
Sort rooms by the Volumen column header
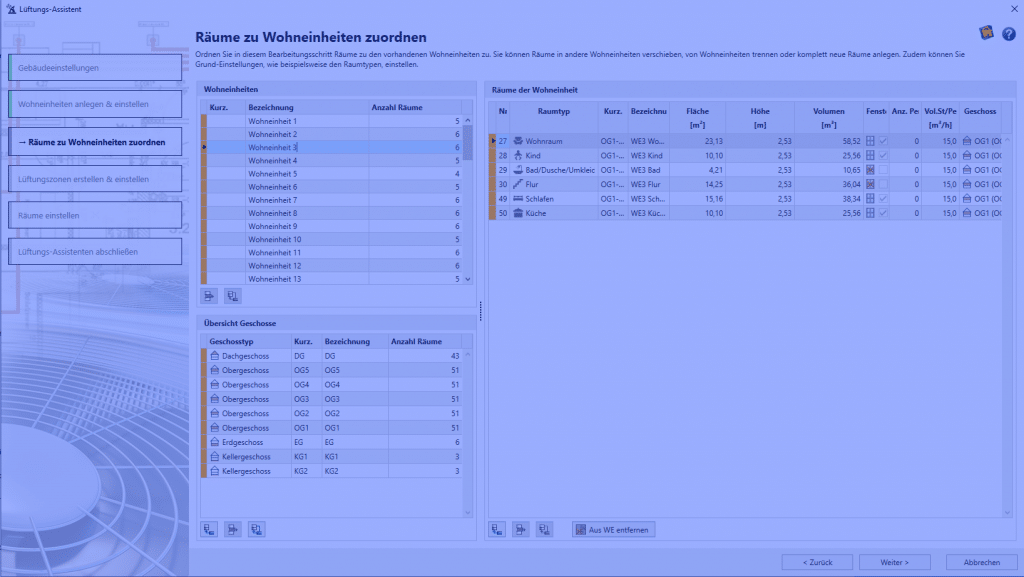829,117
